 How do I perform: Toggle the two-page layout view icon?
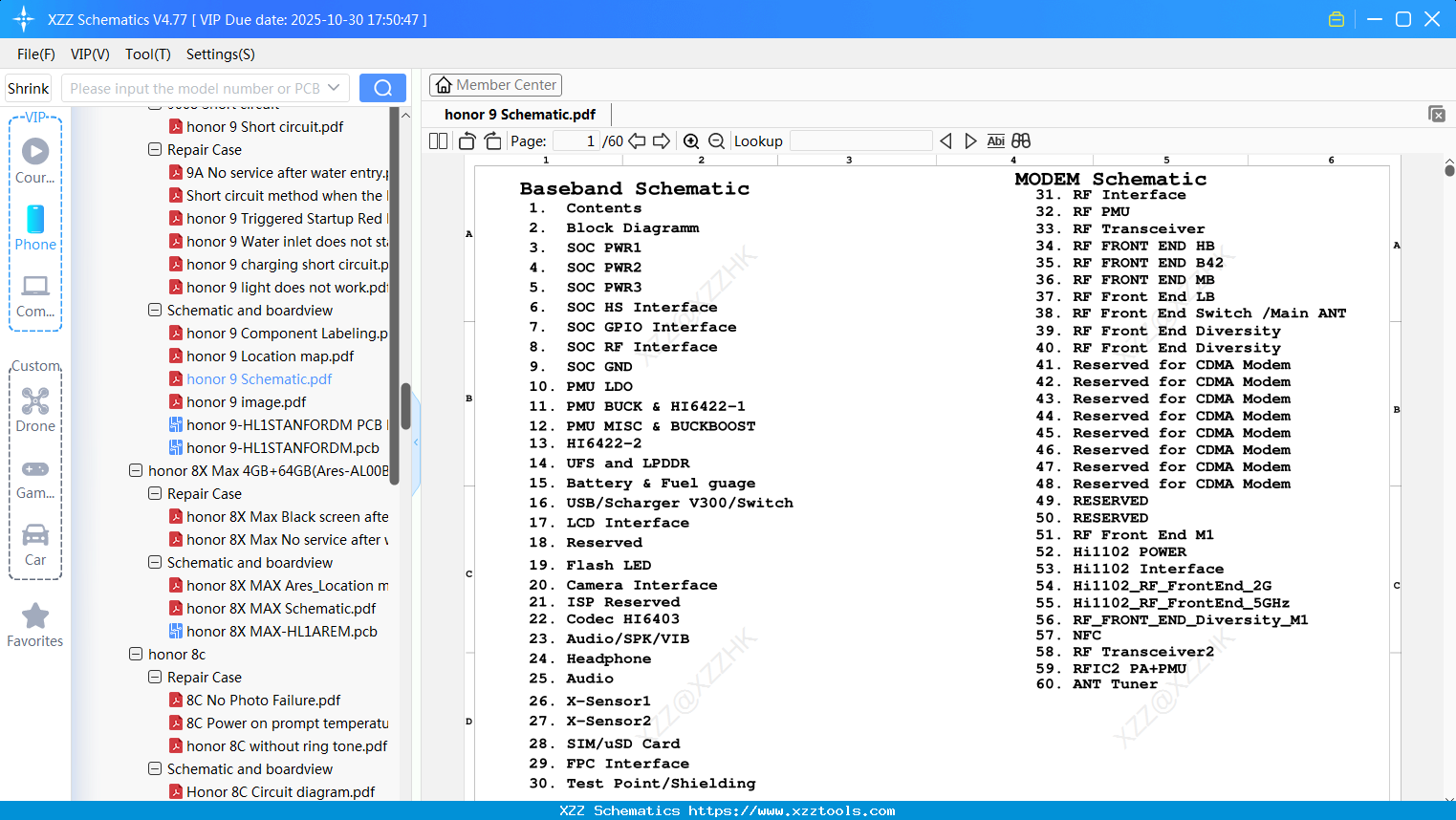point(438,140)
